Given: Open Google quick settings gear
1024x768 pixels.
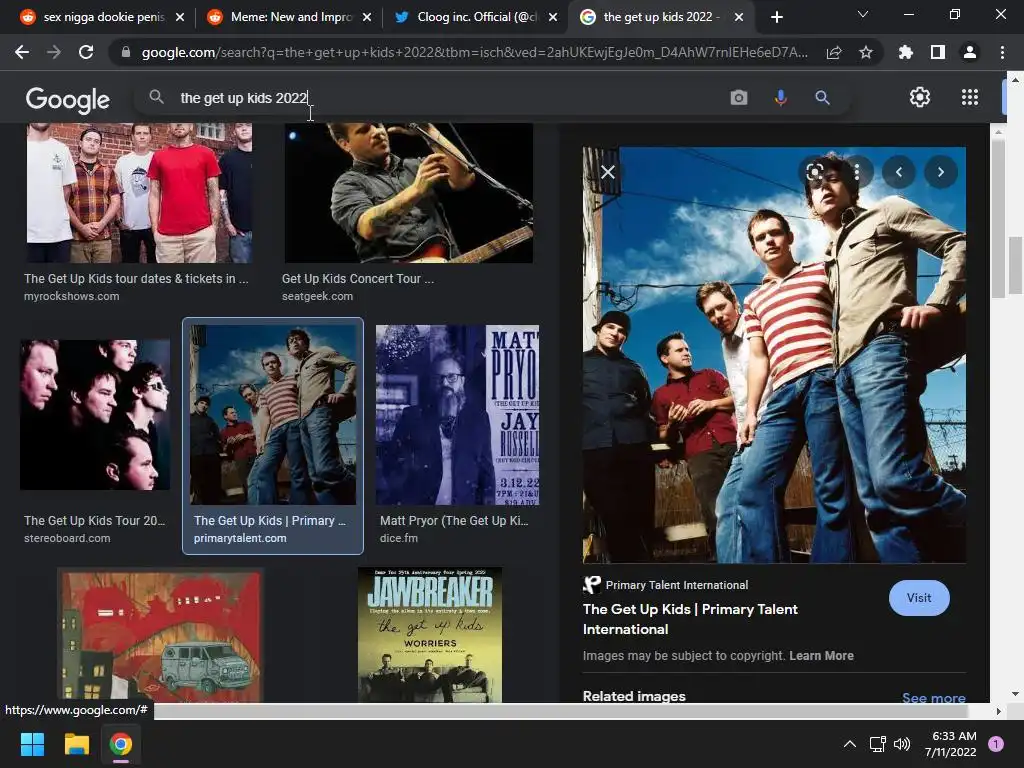Looking at the screenshot, I should 920,97.
